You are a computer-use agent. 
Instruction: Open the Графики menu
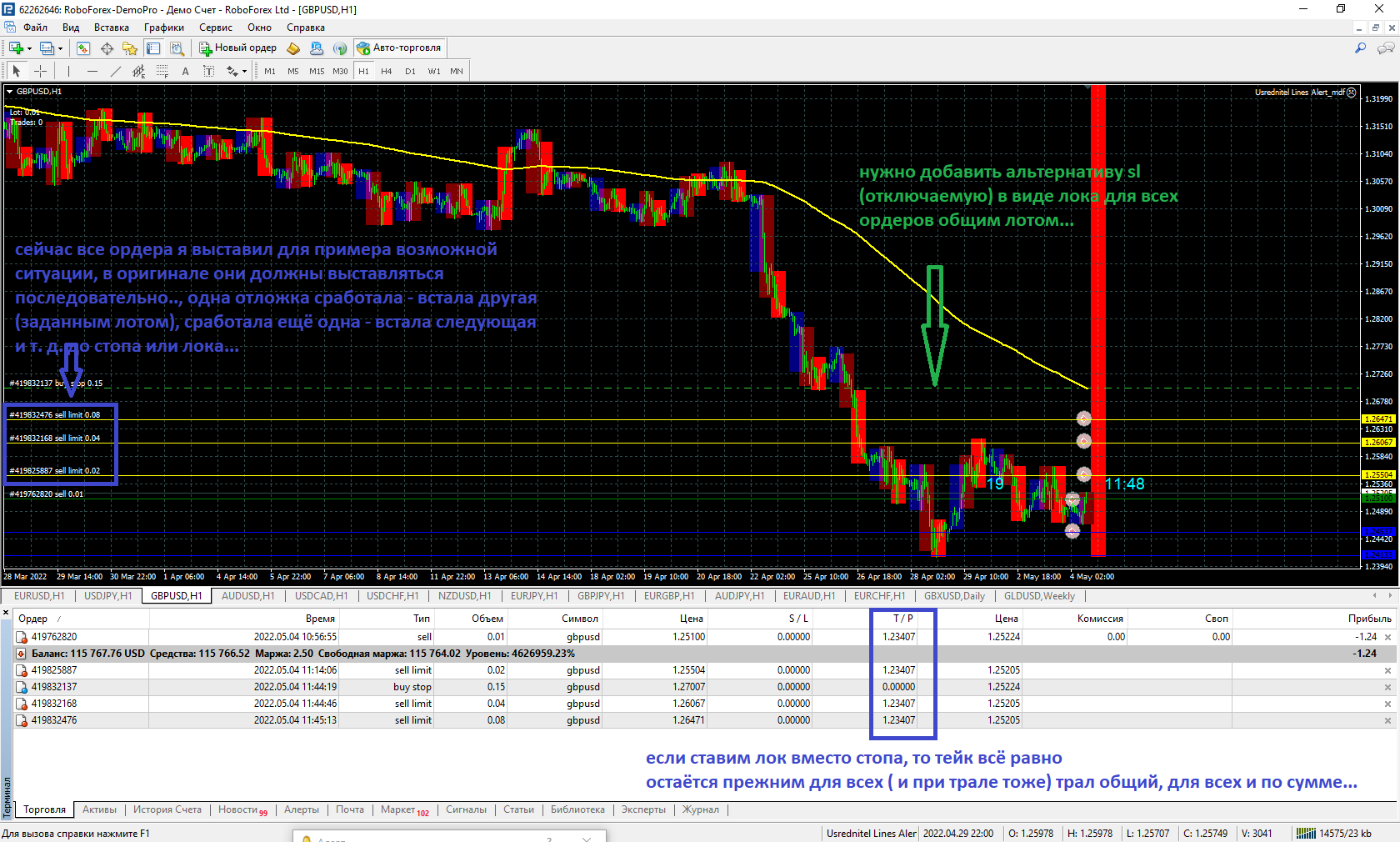(x=164, y=28)
